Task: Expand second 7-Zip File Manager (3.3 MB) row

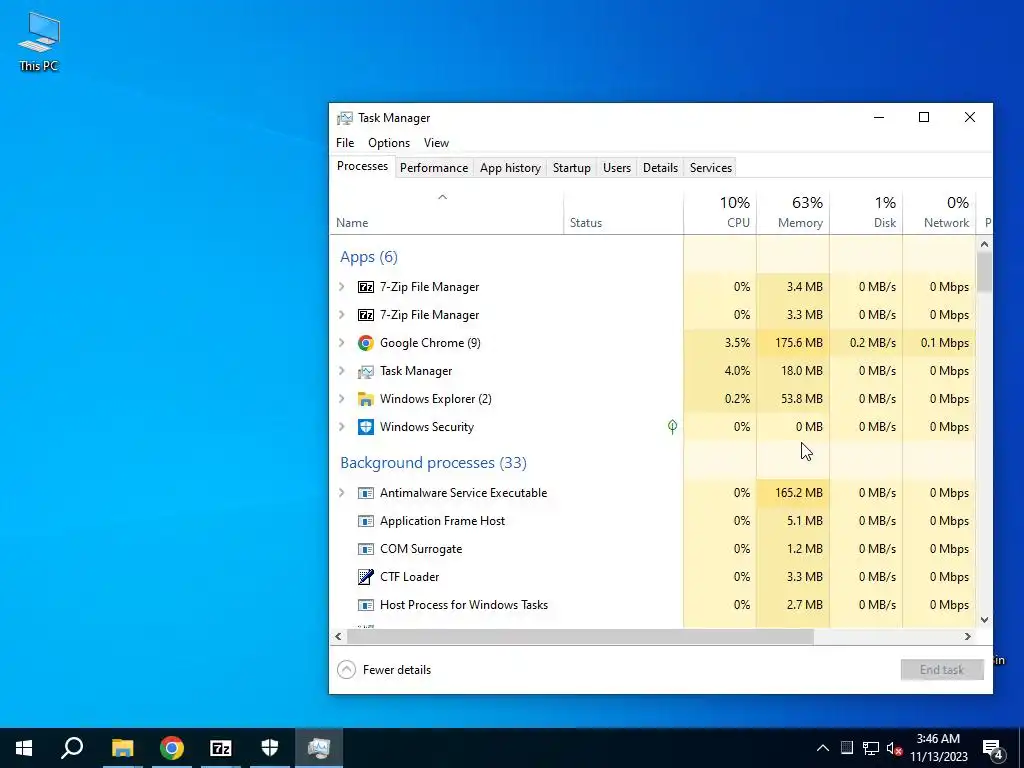Action: (342, 315)
